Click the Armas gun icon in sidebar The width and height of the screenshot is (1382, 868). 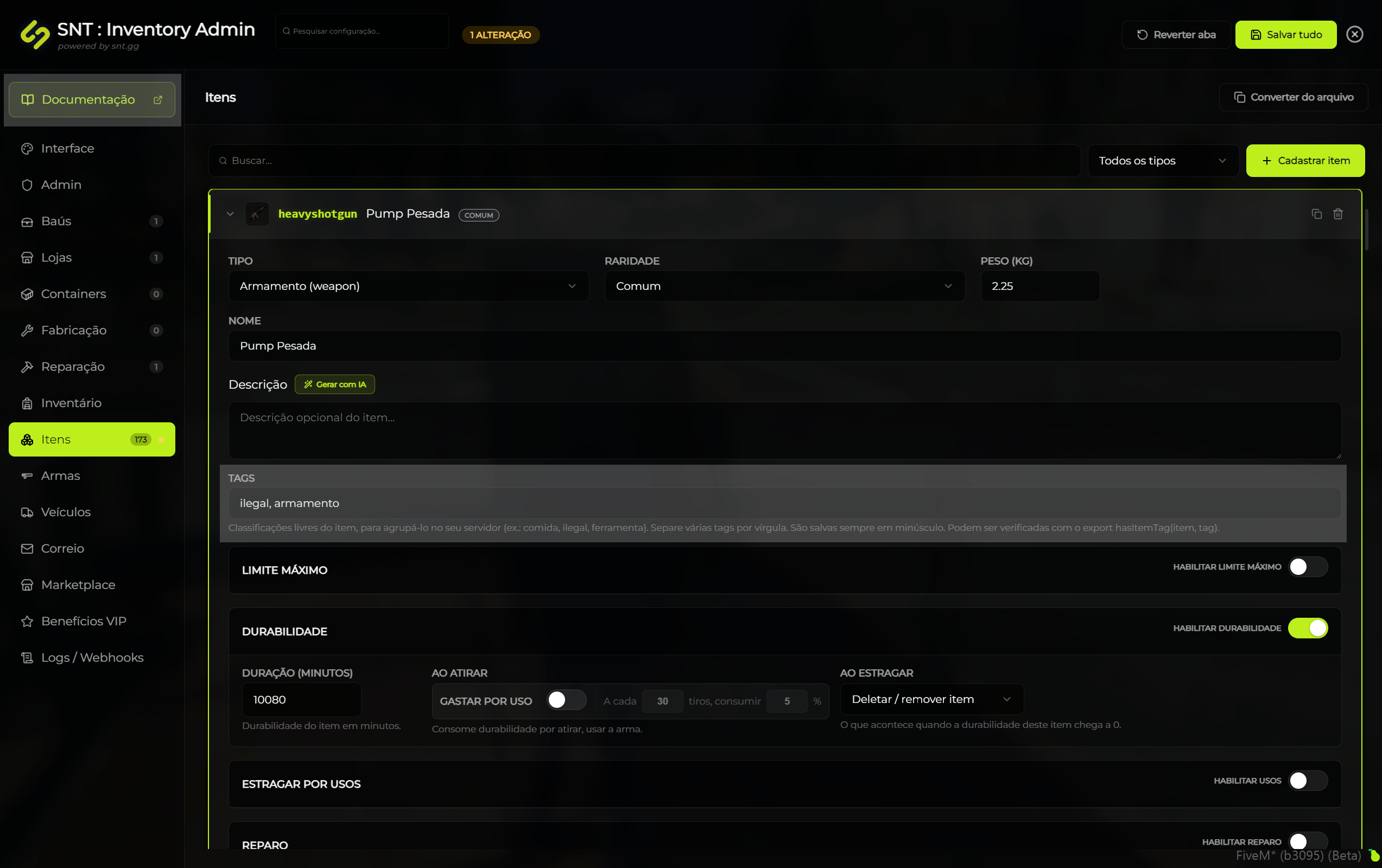(x=27, y=476)
